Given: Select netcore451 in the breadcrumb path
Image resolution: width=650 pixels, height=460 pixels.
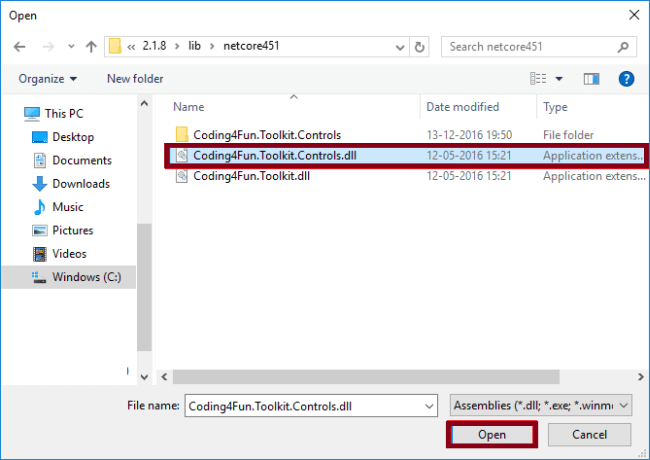Looking at the screenshot, I should pos(251,46).
